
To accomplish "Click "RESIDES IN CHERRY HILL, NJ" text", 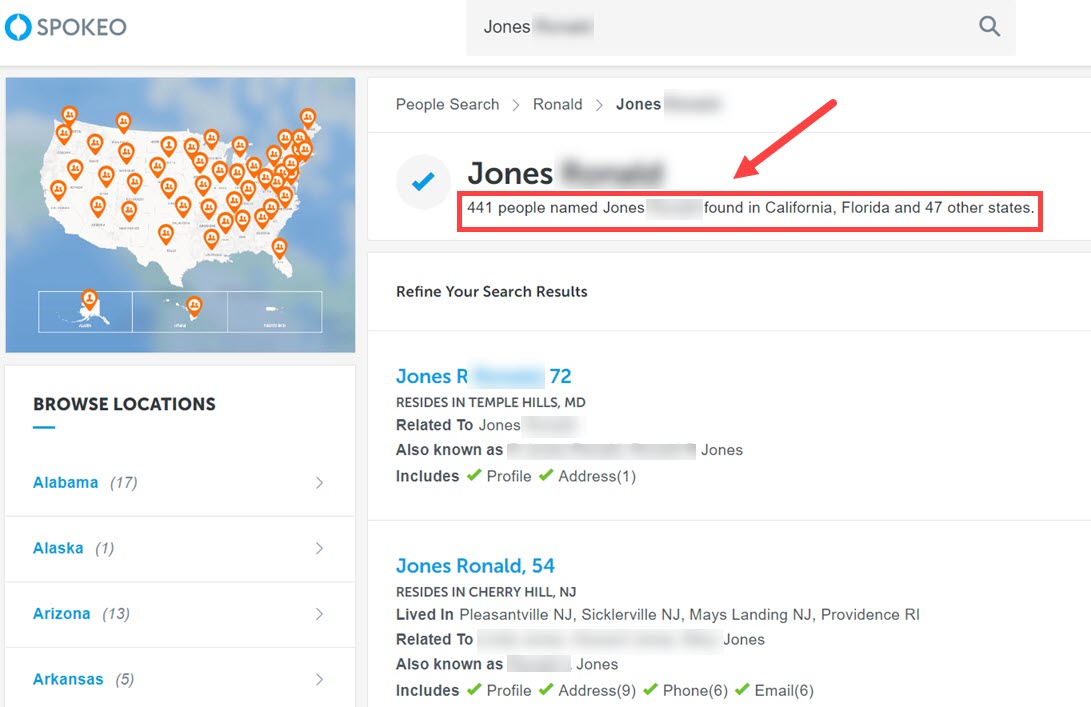I will click(x=486, y=592).
